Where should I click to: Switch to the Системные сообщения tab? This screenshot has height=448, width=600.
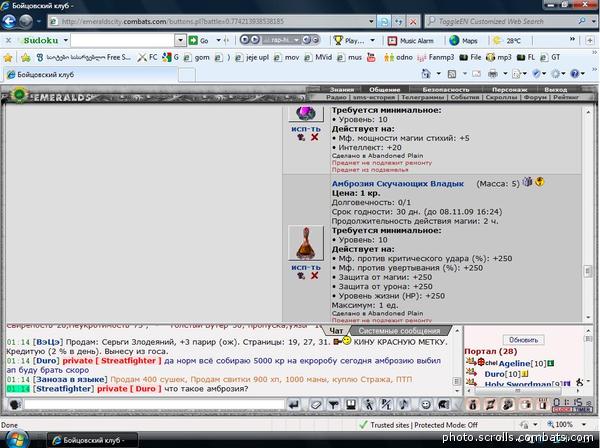(399, 331)
